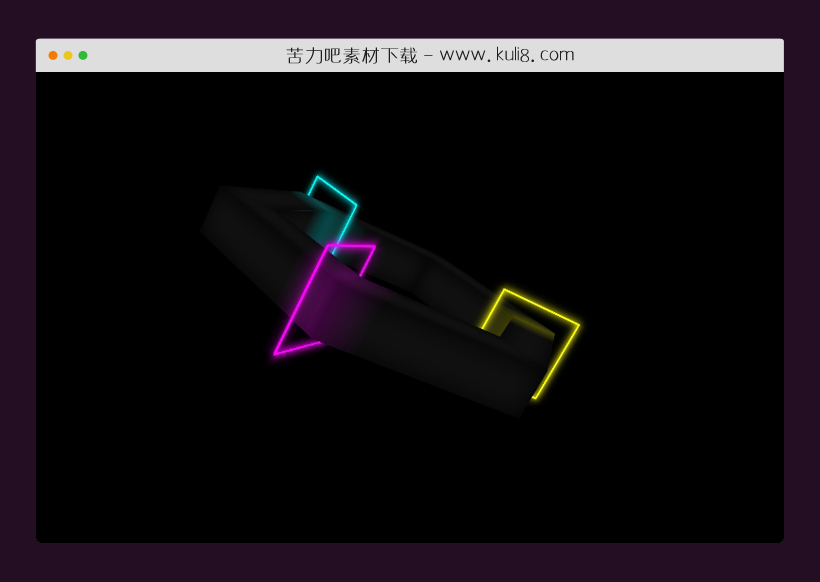Click the rightmost circular control in the title bar
The height and width of the screenshot is (582, 820).
tap(84, 56)
